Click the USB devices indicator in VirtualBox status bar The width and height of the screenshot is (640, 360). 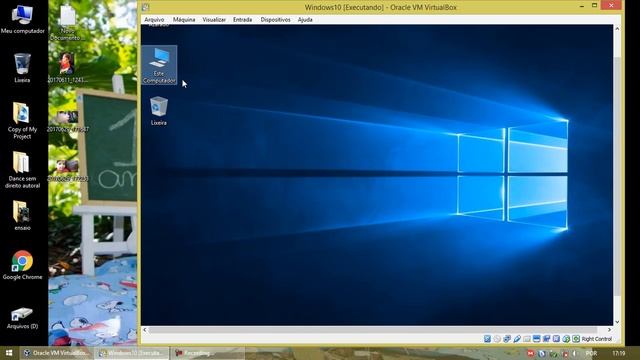[517, 339]
